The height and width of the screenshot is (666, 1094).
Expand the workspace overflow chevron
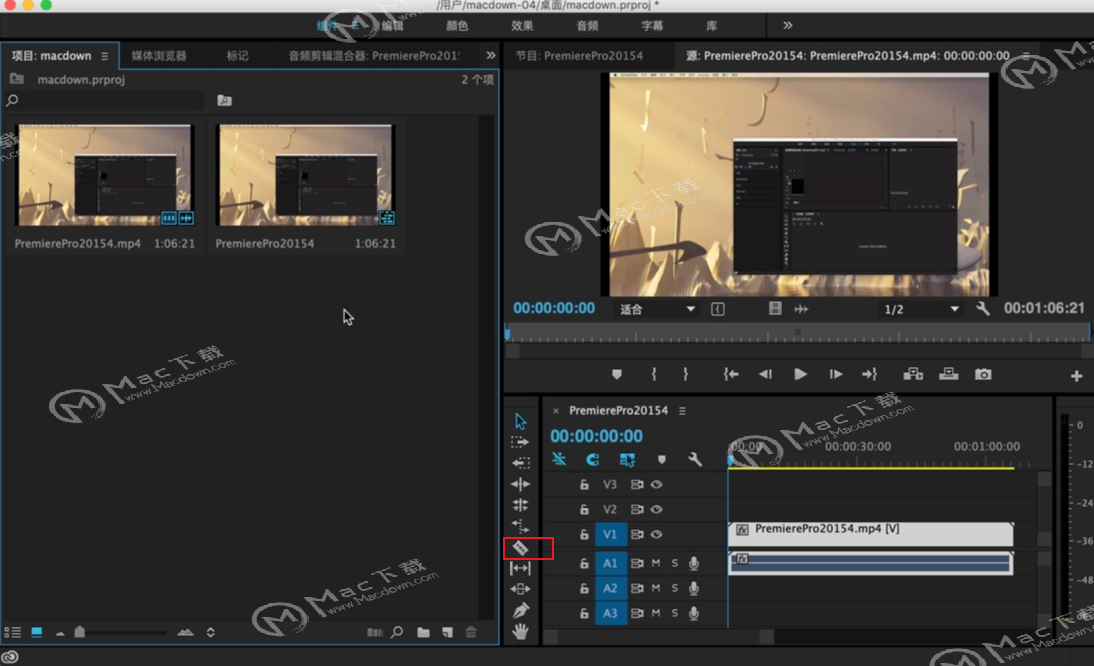pos(788,25)
